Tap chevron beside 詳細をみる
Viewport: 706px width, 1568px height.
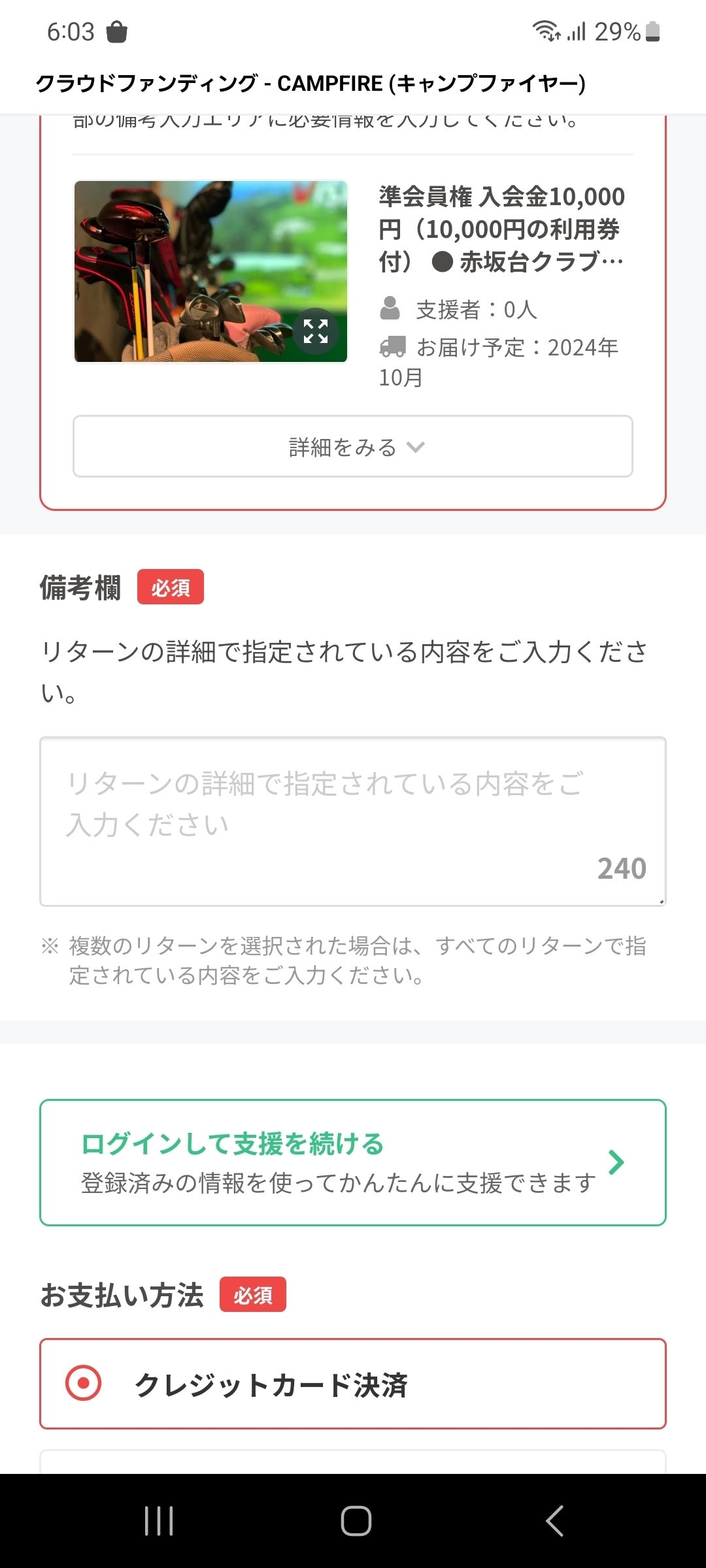click(416, 447)
